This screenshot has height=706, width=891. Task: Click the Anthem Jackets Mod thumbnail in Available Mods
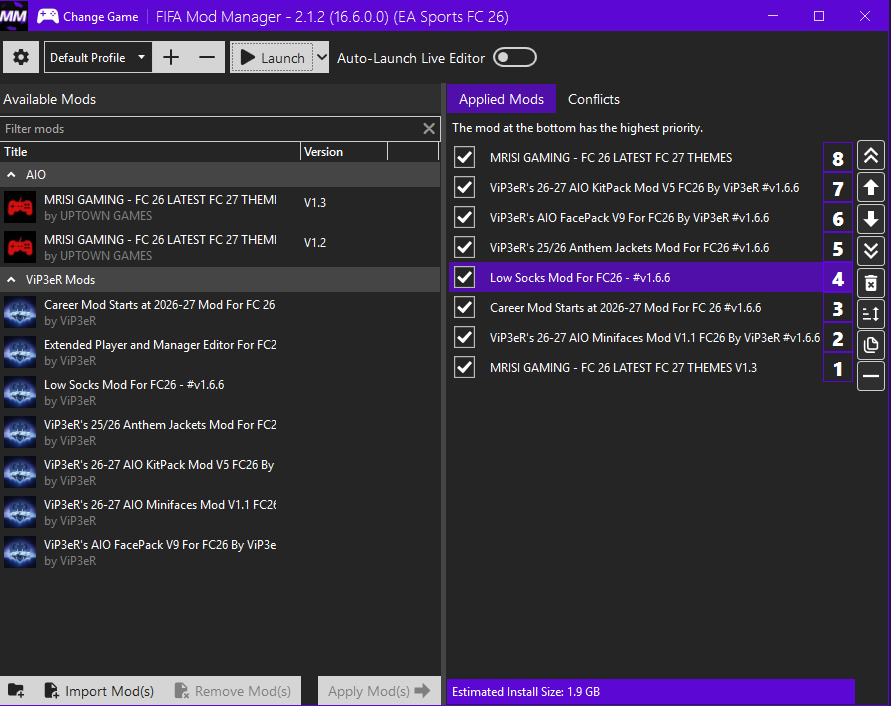tap(20, 432)
